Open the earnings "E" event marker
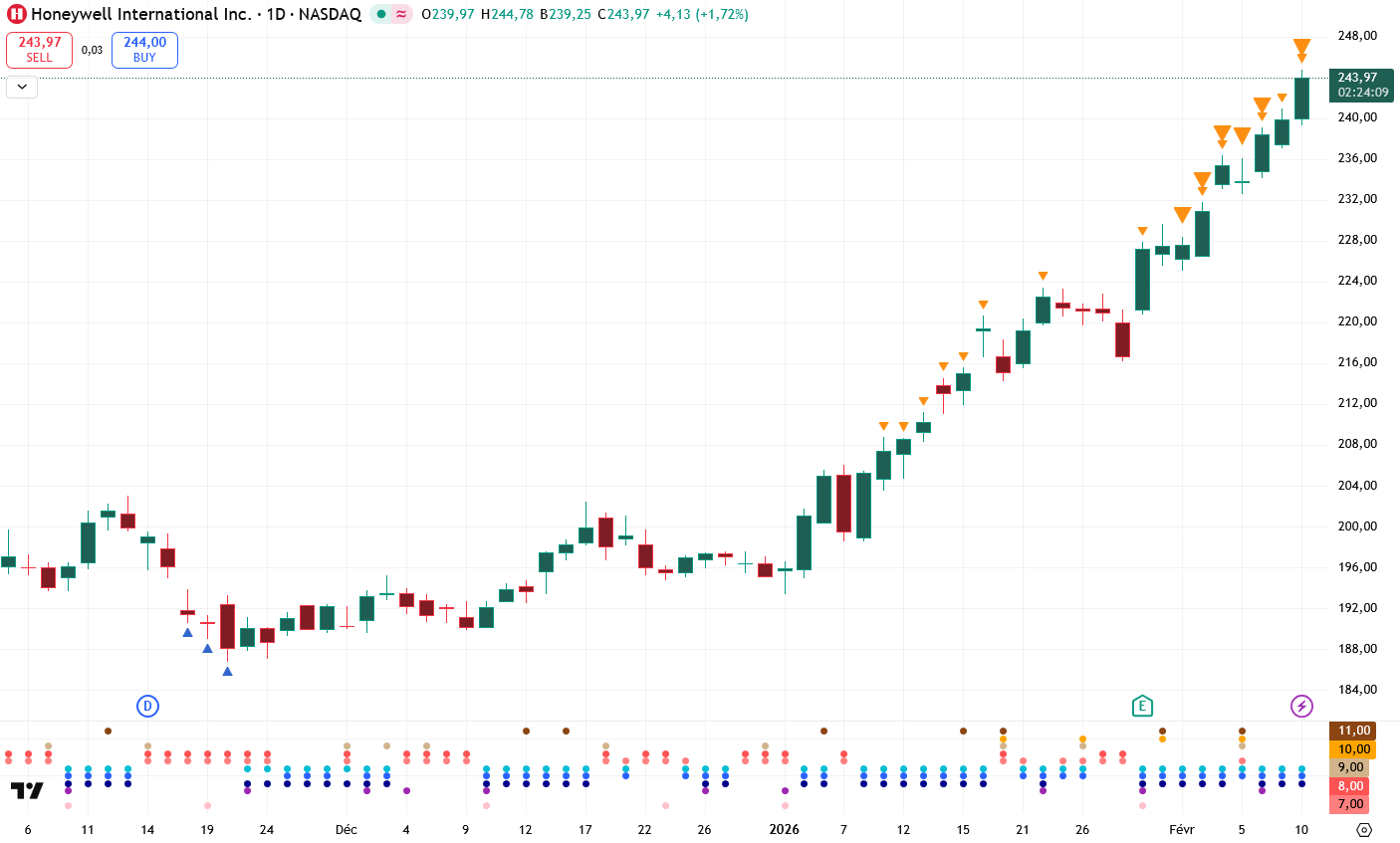 pos(1142,707)
